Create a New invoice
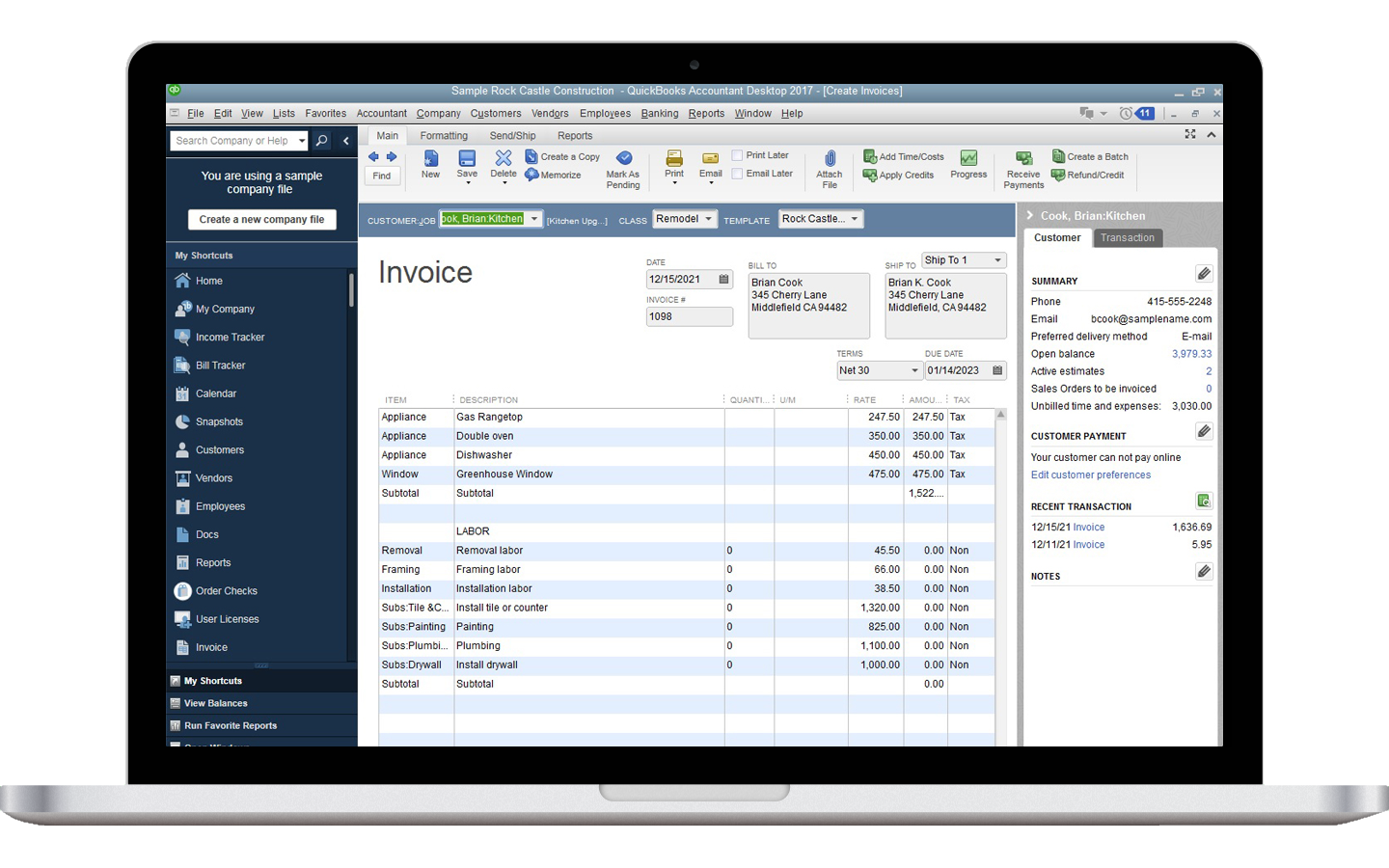1389x868 pixels. pyautogui.click(x=430, y=165)
